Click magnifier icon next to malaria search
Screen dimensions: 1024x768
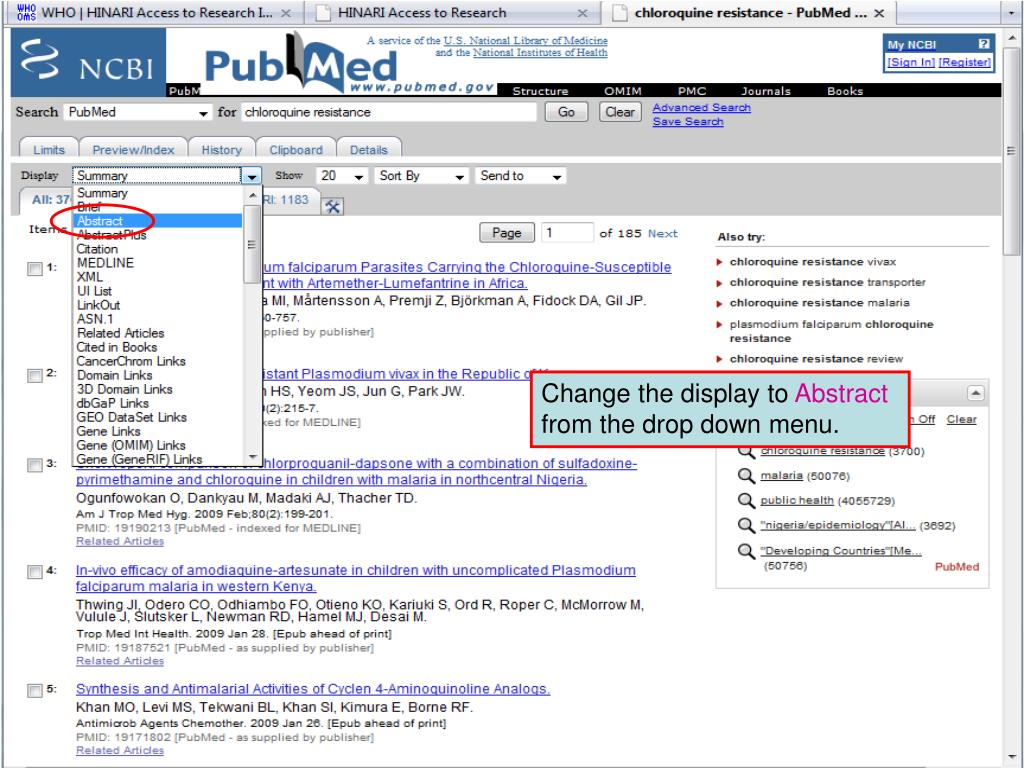[x=746, y=475]
